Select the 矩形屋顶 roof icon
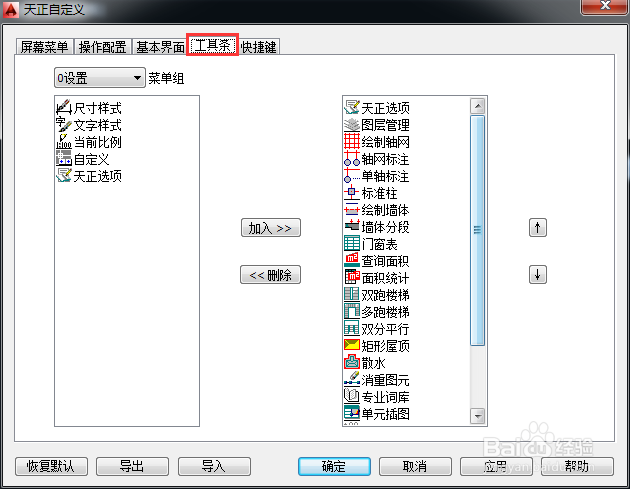The image size is (630, 489). point(352,345)
